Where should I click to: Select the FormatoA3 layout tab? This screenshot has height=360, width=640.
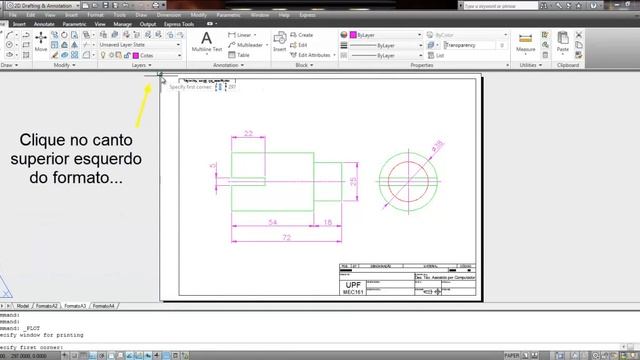pyautogui.click(x=75, y=306)
